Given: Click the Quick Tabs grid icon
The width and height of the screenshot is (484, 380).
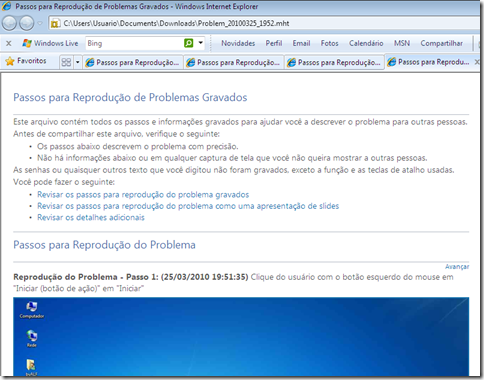Looking at the screenshot, I should point(66,62).
